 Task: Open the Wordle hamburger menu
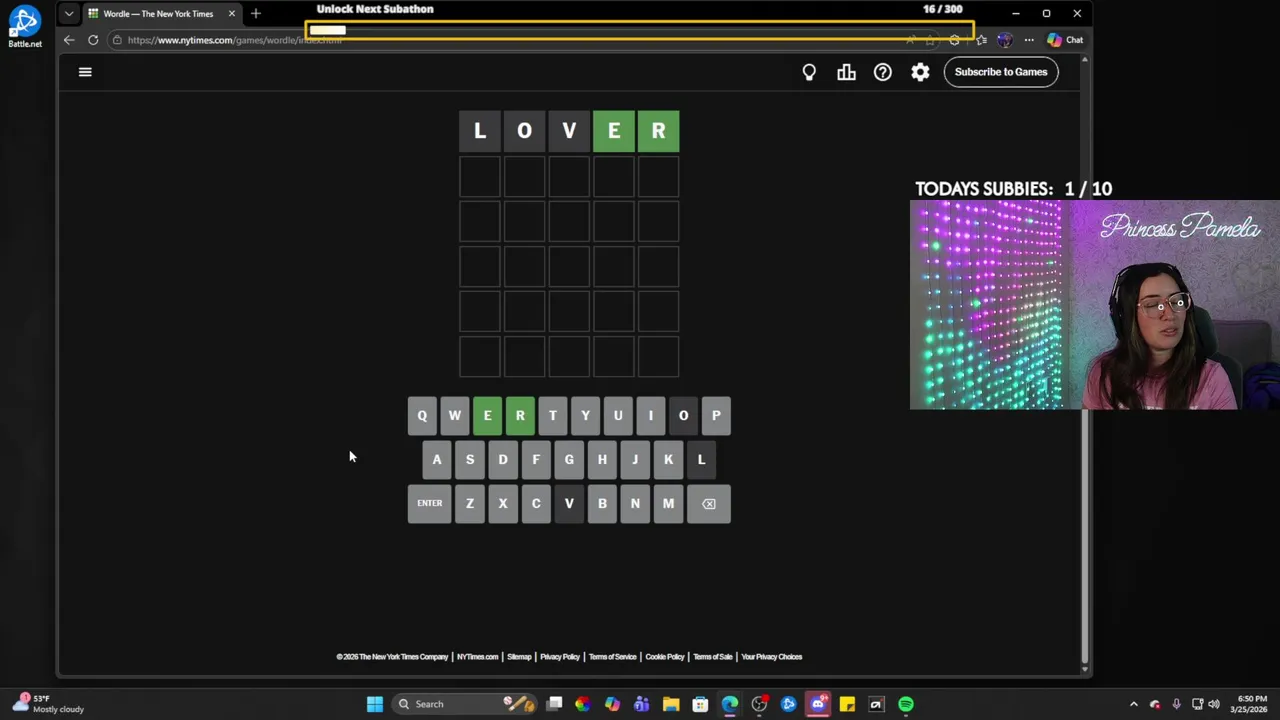[85, 72]
